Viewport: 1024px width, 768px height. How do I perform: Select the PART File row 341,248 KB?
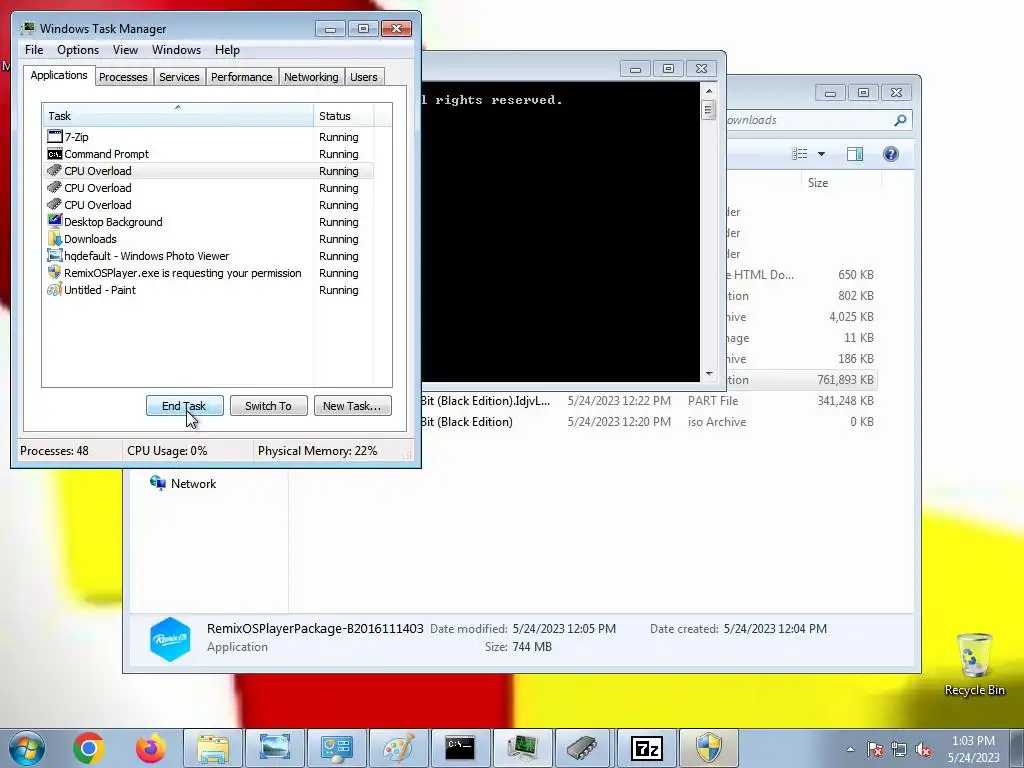(x=647, y=400)
